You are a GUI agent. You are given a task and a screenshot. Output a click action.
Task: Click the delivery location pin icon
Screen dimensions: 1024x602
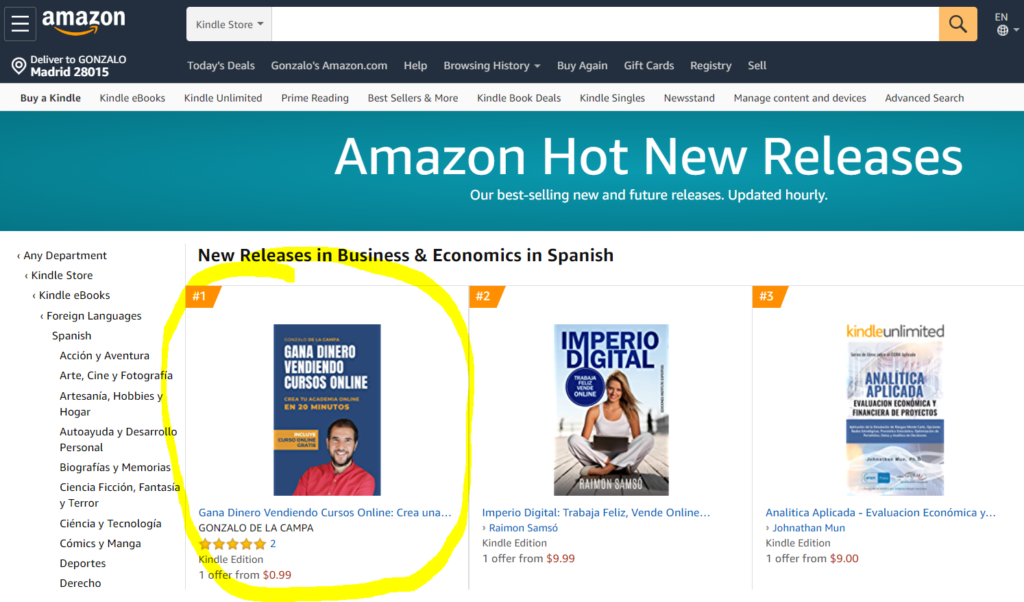(x=18, y=66)
